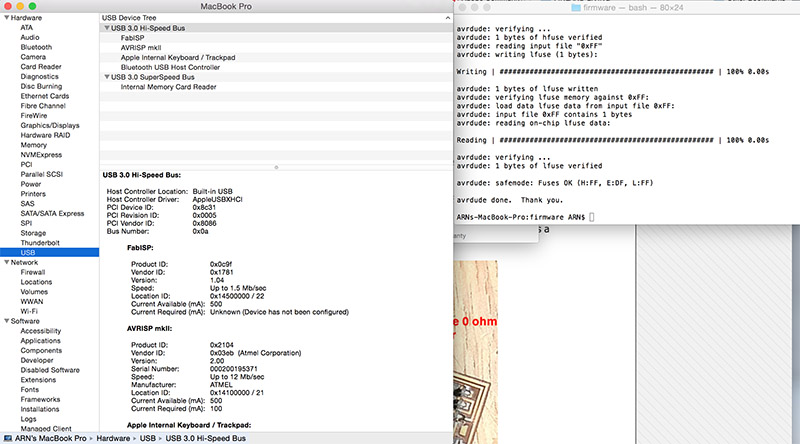Collapse USB 3.0 SuperSpeed Bus tree
The height and width of the screenshot is (444, 800).
pyautogui.click(x=107, y=77)
